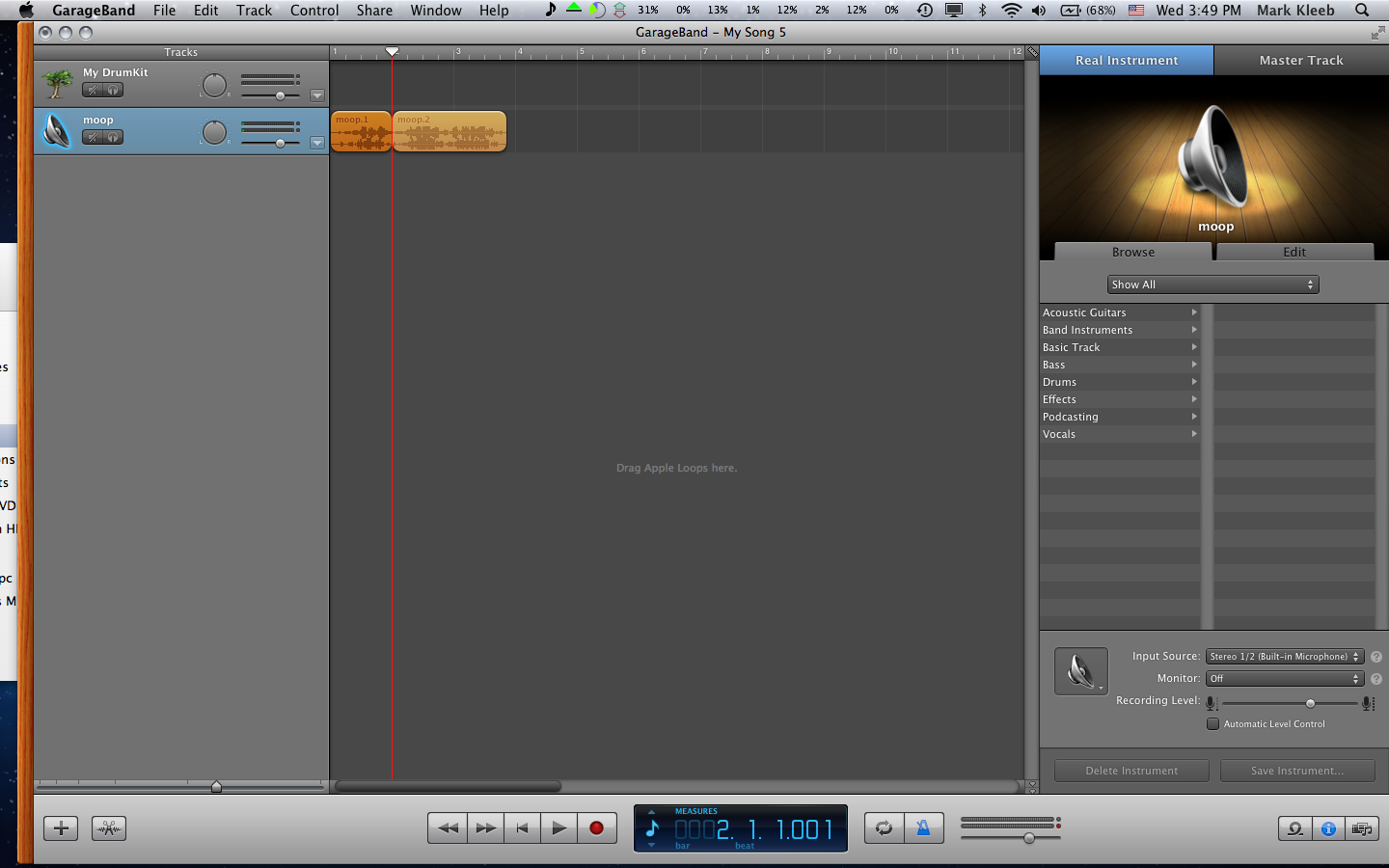Open the Show All dropdown
The height and width of the screenshot is (868, 1389).
(1212, 285)
